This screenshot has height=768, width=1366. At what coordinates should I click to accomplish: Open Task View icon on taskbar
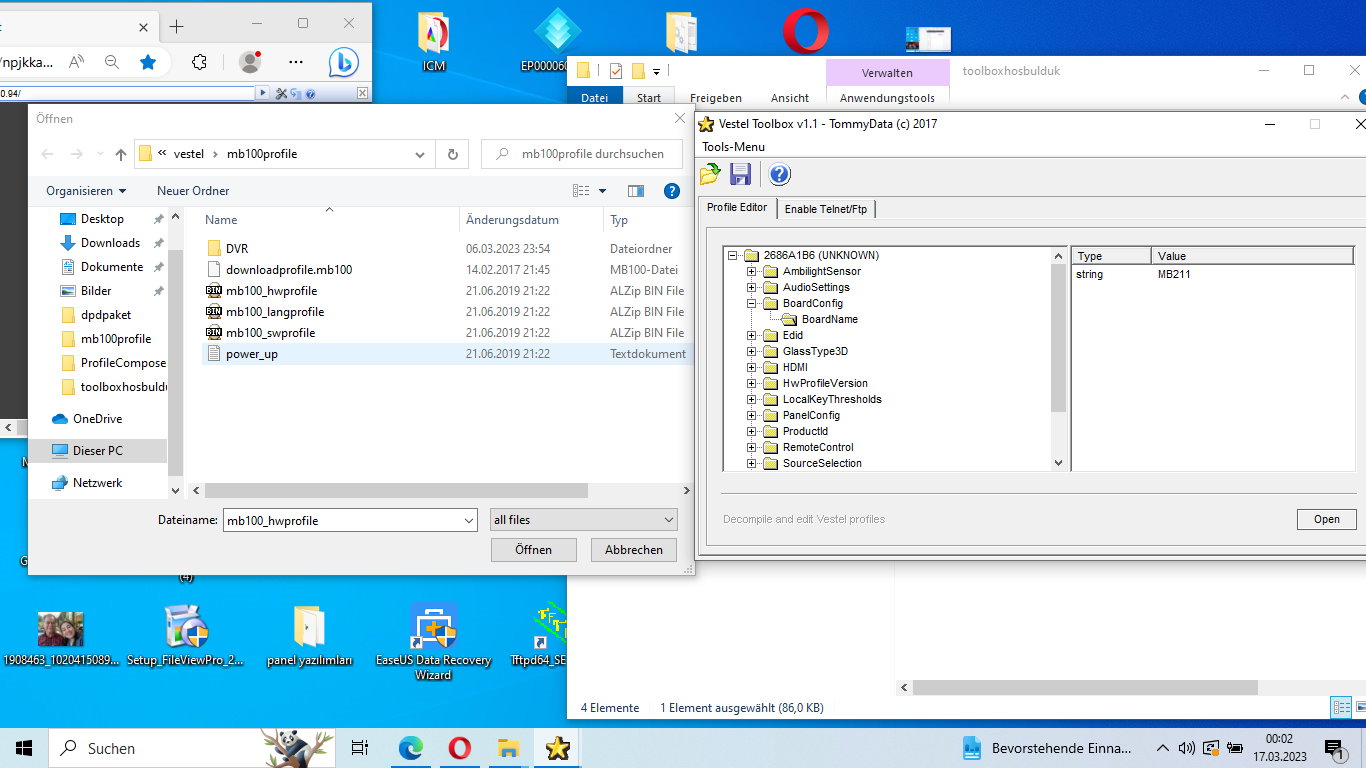(x=360, y=748)
